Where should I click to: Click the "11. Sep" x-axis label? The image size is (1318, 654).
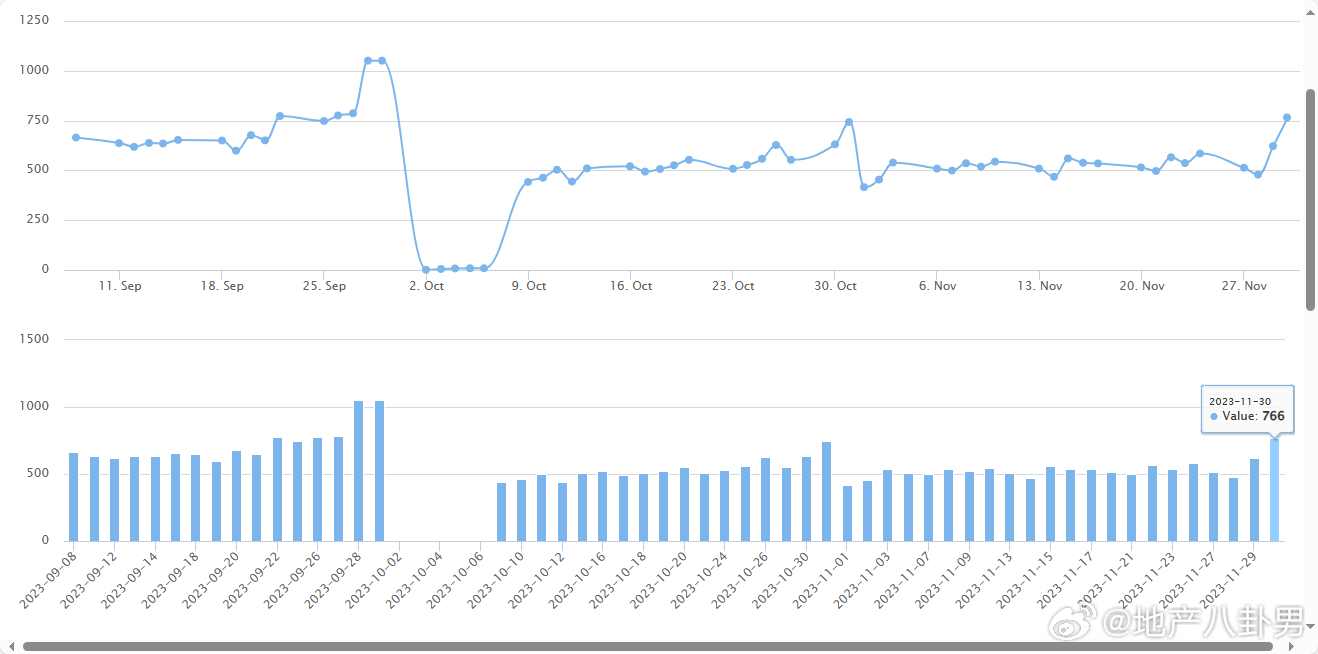[120, 286]
